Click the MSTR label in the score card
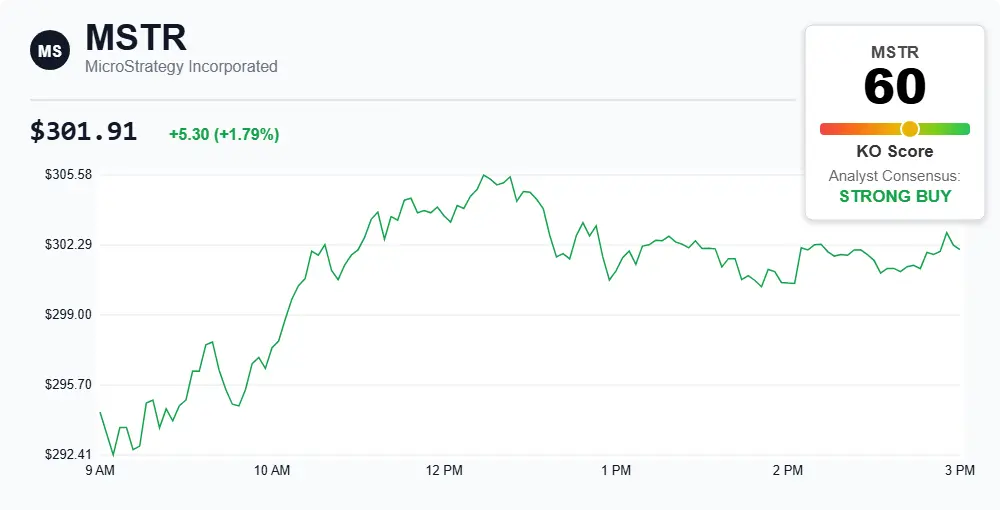The width and height of the screenshot is (1000, 510). (x=895, y=51)
